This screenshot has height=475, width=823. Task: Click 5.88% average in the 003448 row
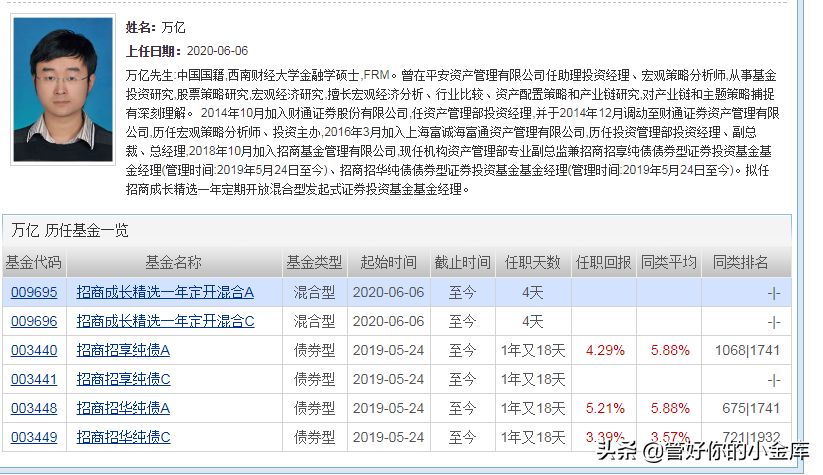click(x=670, y=408)
